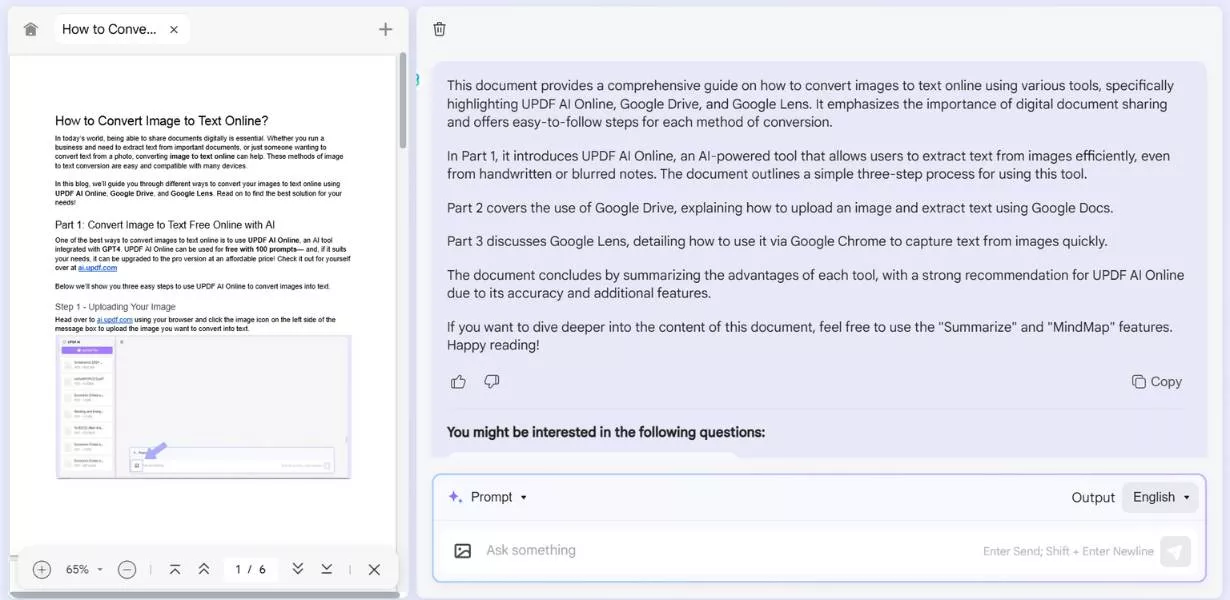The height and width of the screenshot is (600, 1230).
Task: Zoom in on the PDF document
Action: [42, 569]
